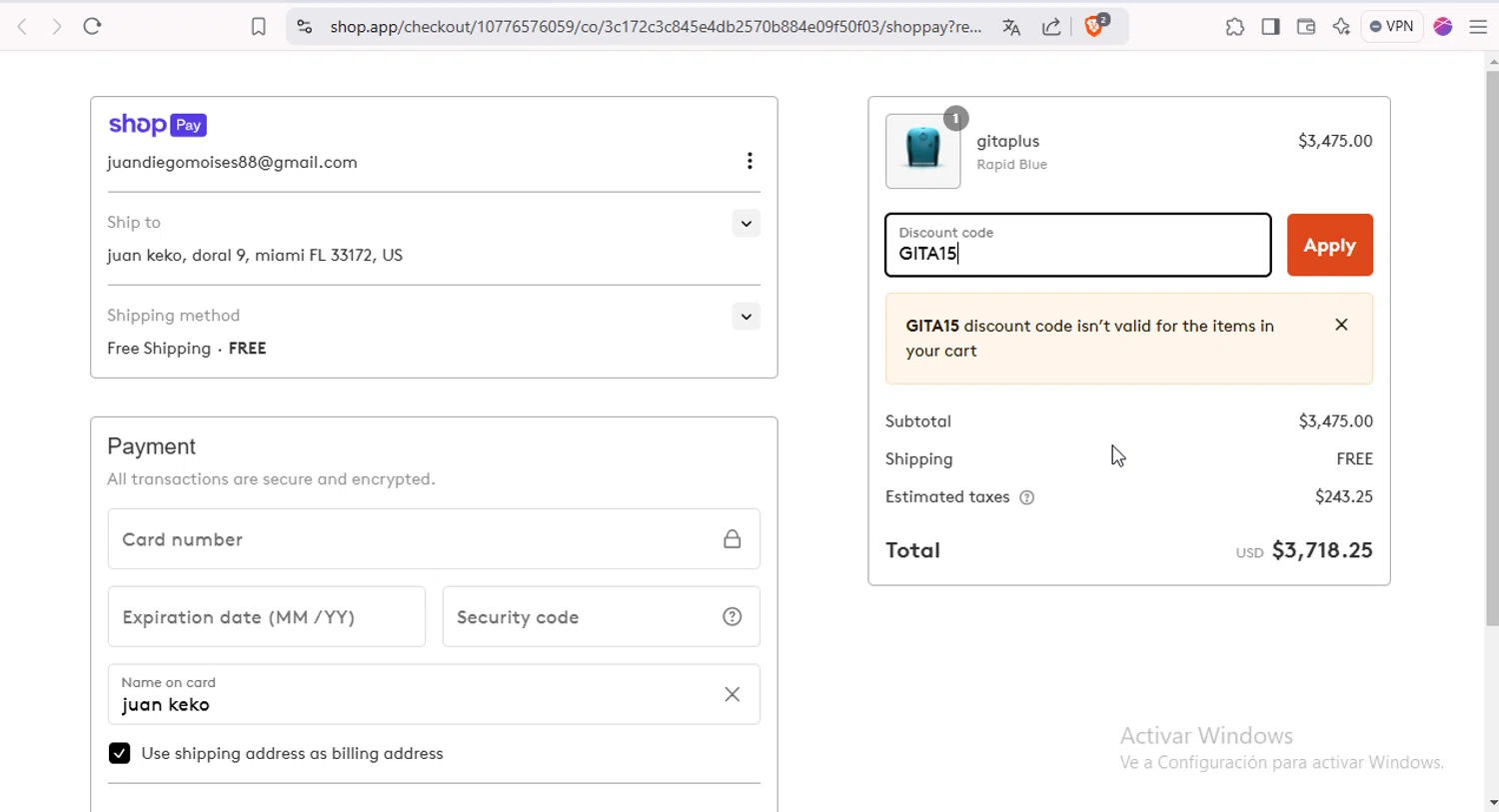The width and height of the screenshot is (1499, 812).
Task: Reload the checkout page
Action: point(93,27)
